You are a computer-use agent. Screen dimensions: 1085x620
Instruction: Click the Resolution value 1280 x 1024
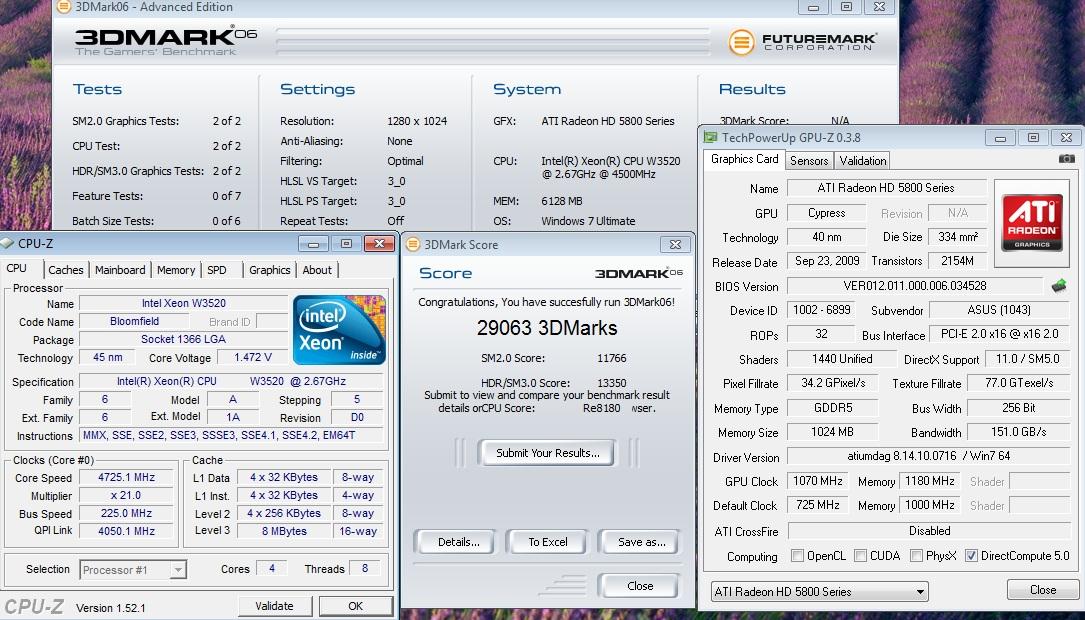[417, 120]
